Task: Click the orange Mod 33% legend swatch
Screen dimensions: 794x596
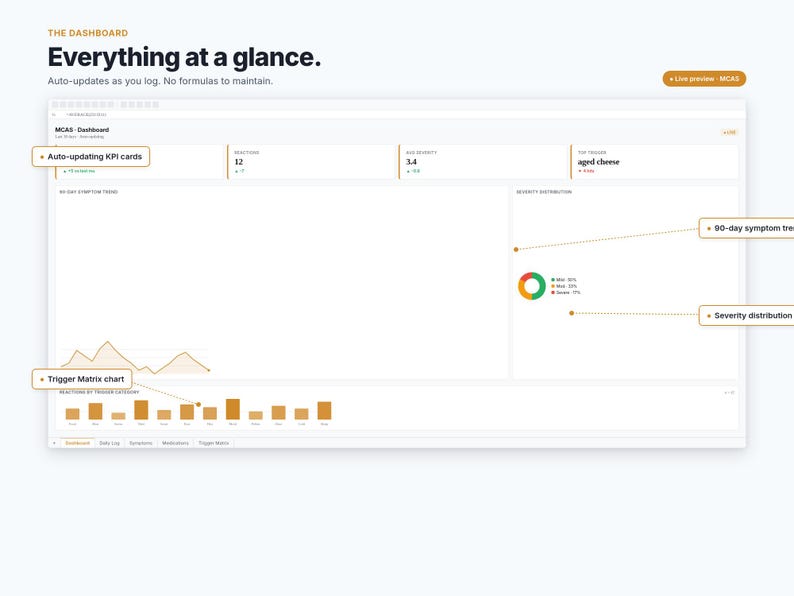Action: click(553, 286)
